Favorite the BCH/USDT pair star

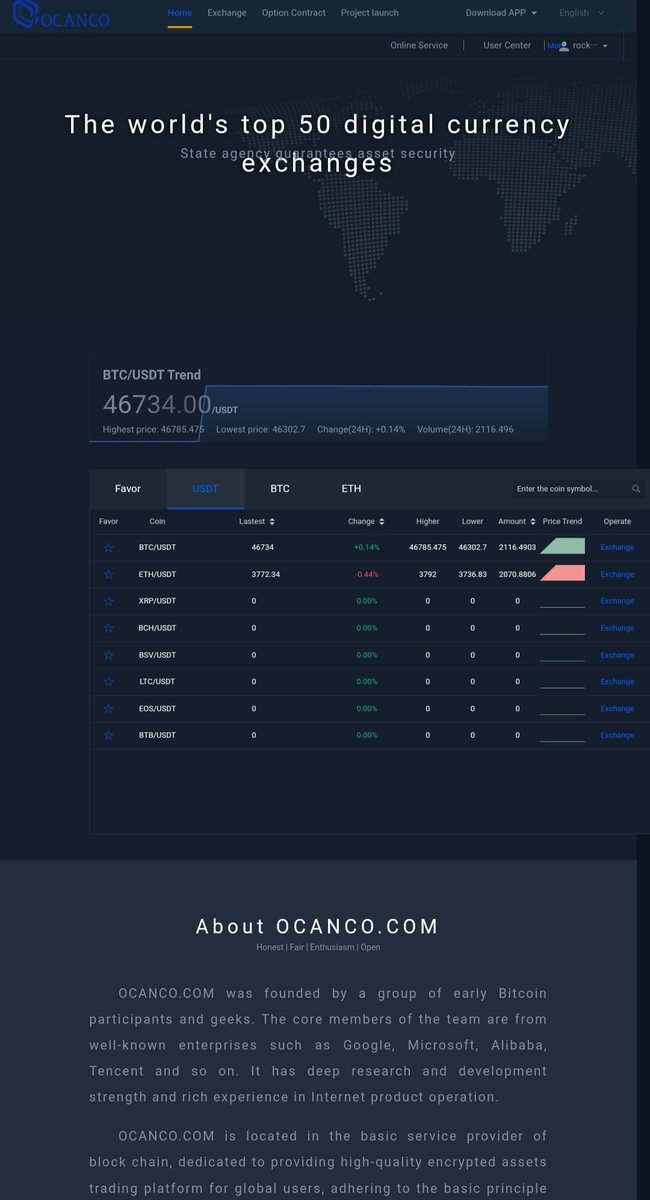(x=108, y=628)
